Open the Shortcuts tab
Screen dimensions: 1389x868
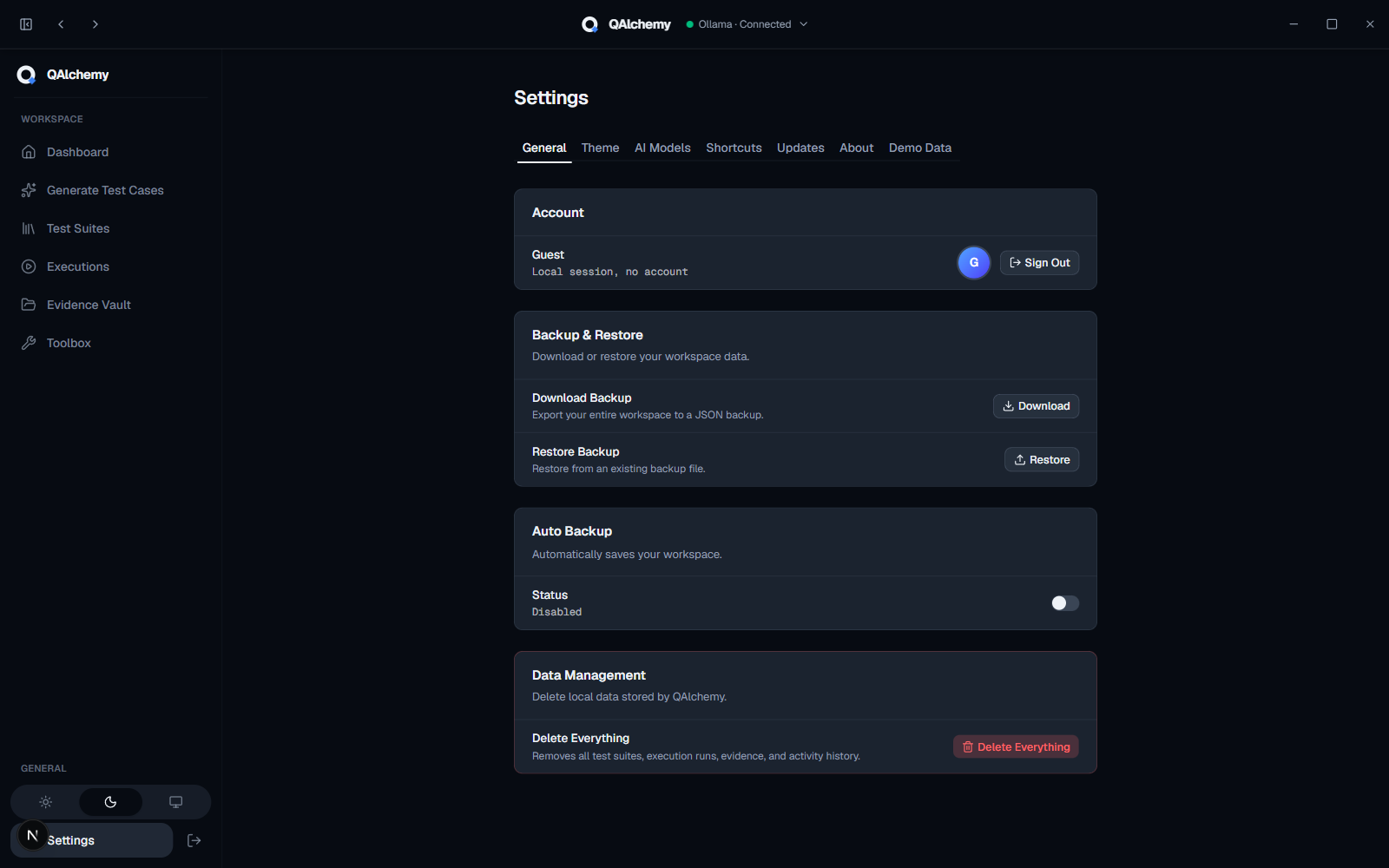tap(734, 148)
